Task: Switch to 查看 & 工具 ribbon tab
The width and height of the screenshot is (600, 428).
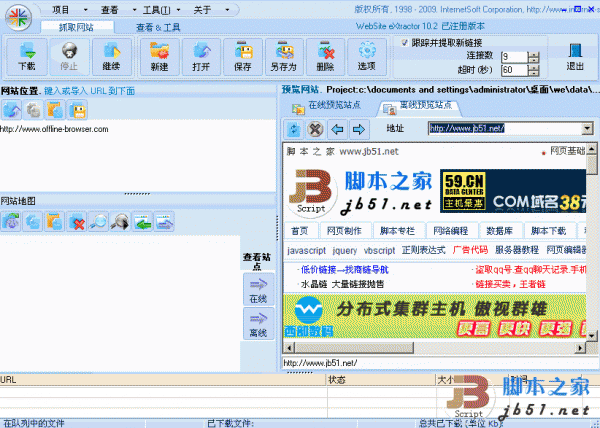Action: coord(158,27)
